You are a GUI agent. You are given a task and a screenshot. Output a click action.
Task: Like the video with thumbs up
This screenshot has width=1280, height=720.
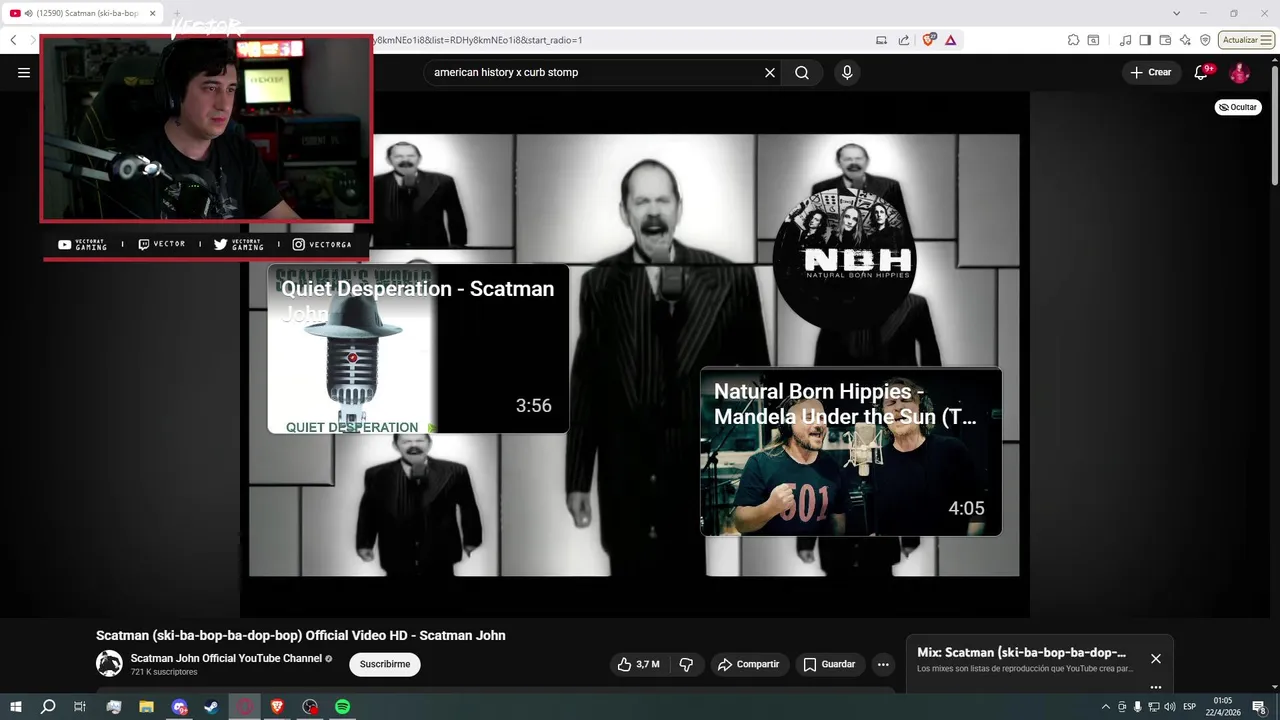(x=638, y=664)
